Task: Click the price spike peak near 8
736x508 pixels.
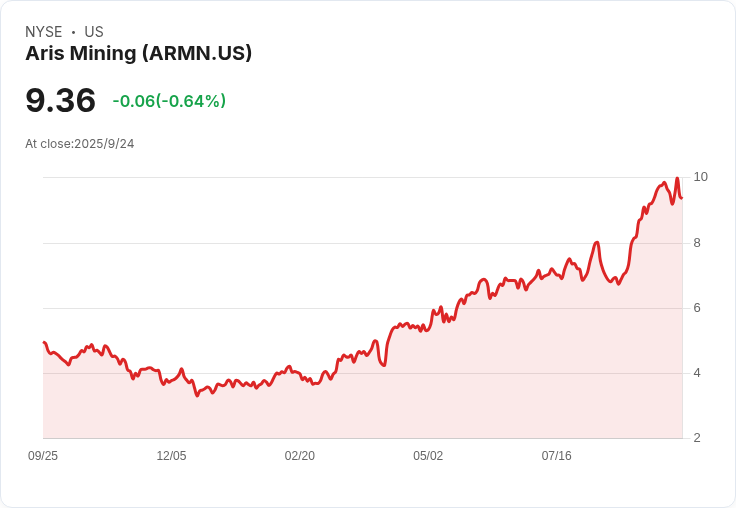Action: point(597,242)
